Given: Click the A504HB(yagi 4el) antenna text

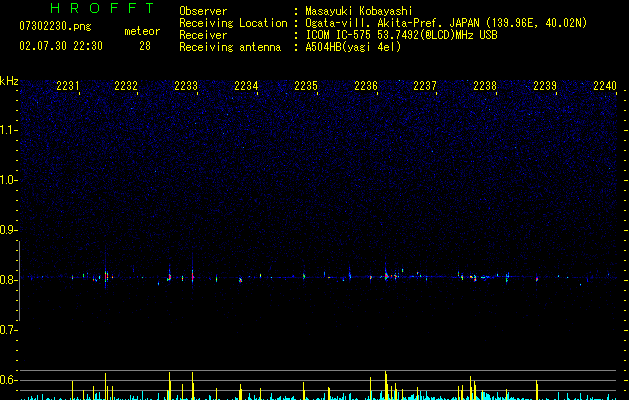Looking at the screenshot, I should pos(353,47).
